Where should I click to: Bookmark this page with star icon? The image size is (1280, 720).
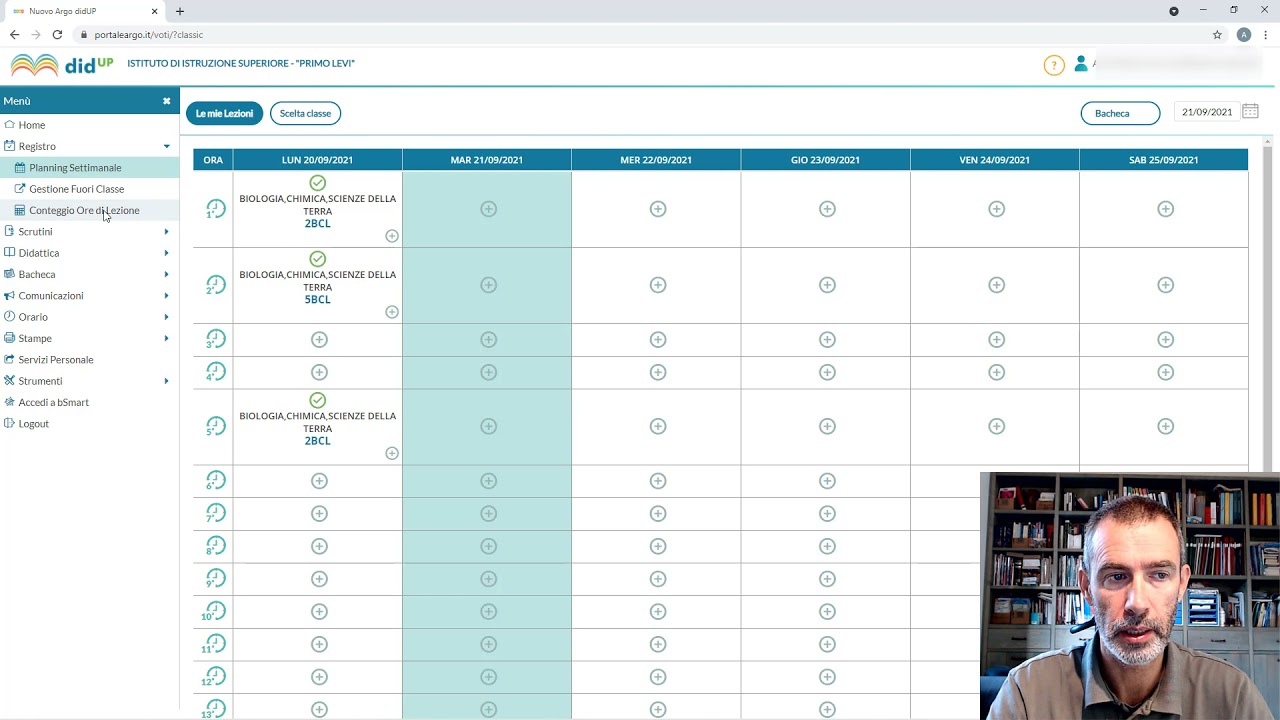1217,35
